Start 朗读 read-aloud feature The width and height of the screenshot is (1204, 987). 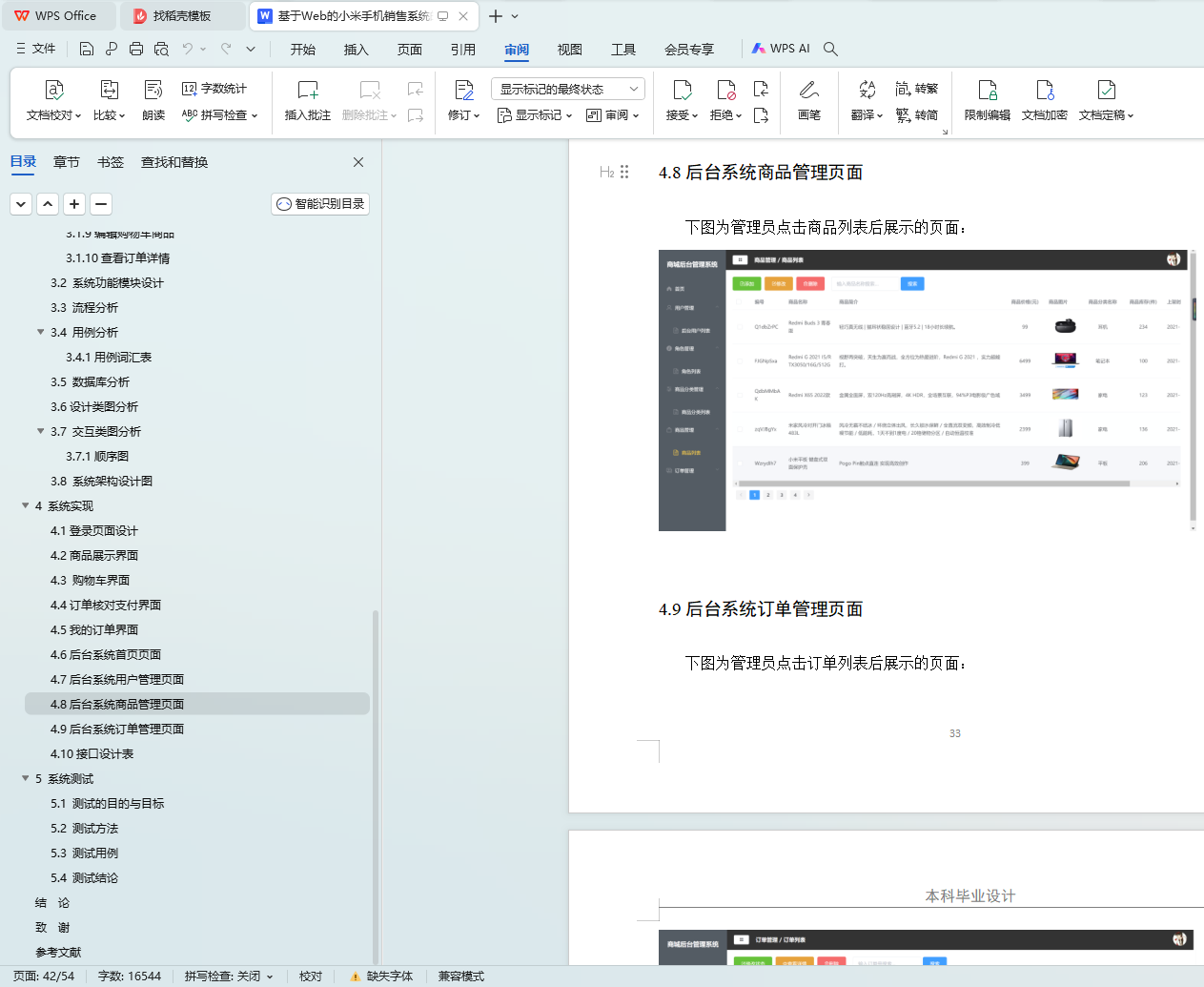point(153,101)
